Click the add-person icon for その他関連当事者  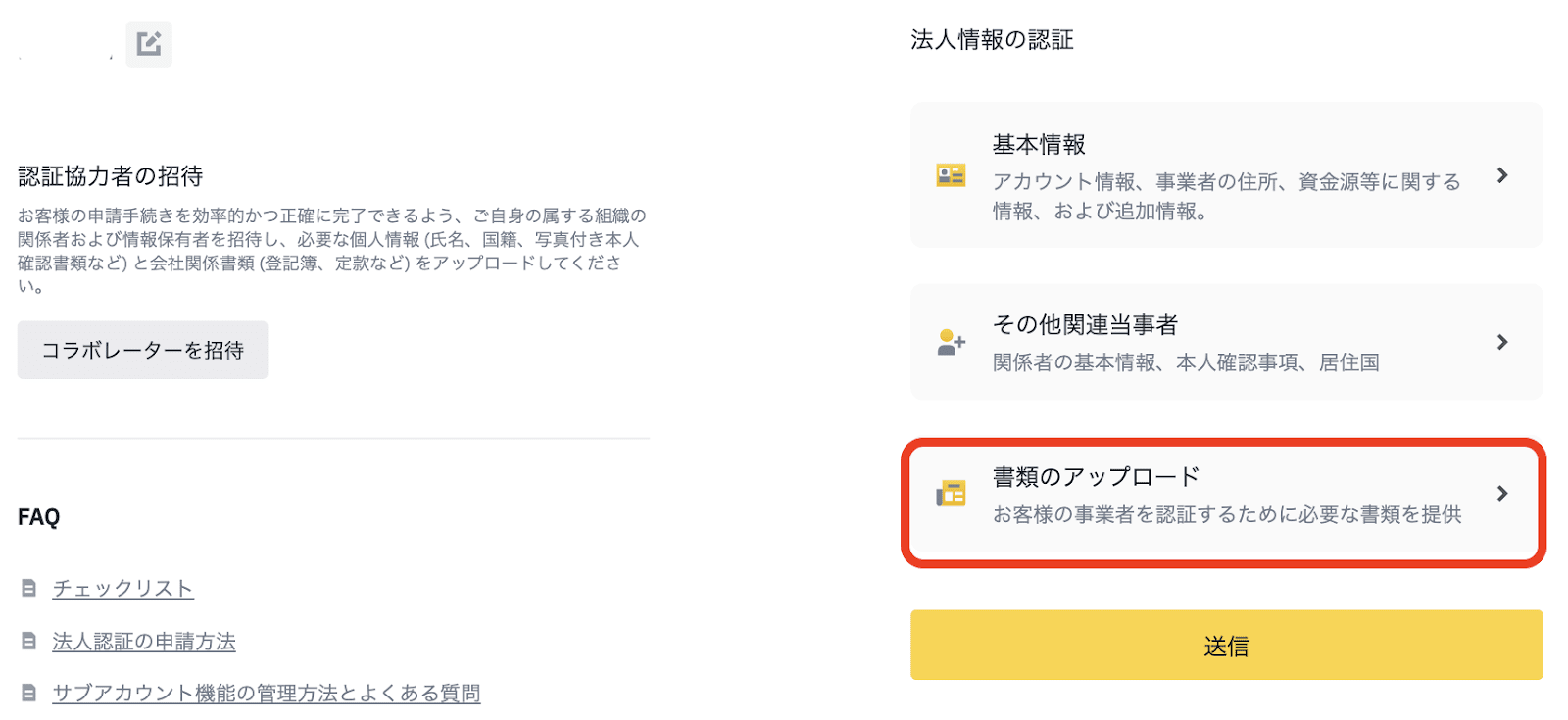951,343
